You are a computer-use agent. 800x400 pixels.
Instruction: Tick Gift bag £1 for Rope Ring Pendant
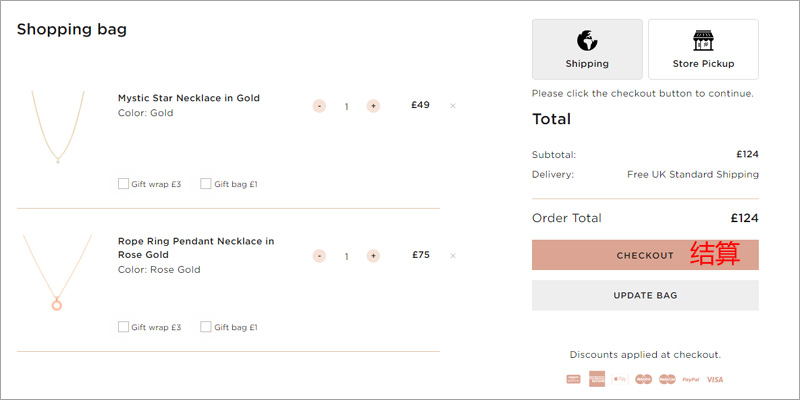pyautogui.click(x=206, y=327)
